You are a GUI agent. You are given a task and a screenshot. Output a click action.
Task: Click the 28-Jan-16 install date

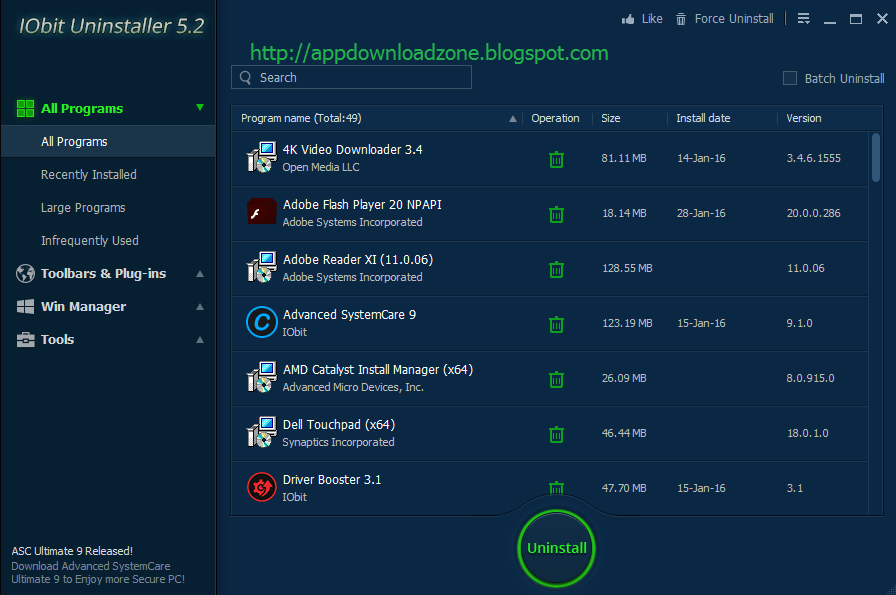pos(701,213)
